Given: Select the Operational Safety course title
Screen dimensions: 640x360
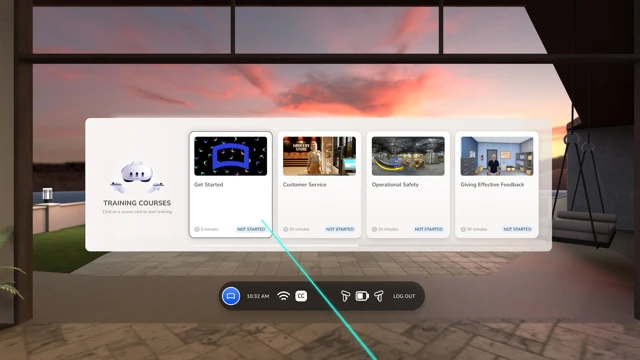Looking at the screenshot, I should click(x=395, y=184).
